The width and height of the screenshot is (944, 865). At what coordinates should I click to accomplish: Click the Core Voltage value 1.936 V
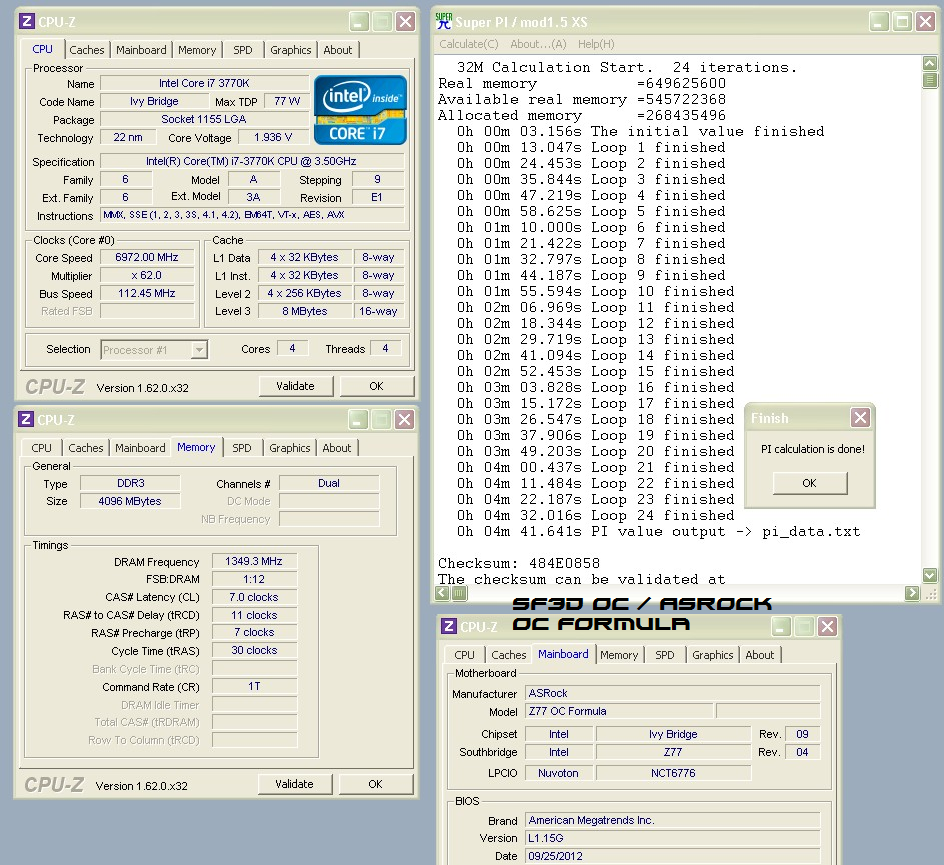[273, 137]
